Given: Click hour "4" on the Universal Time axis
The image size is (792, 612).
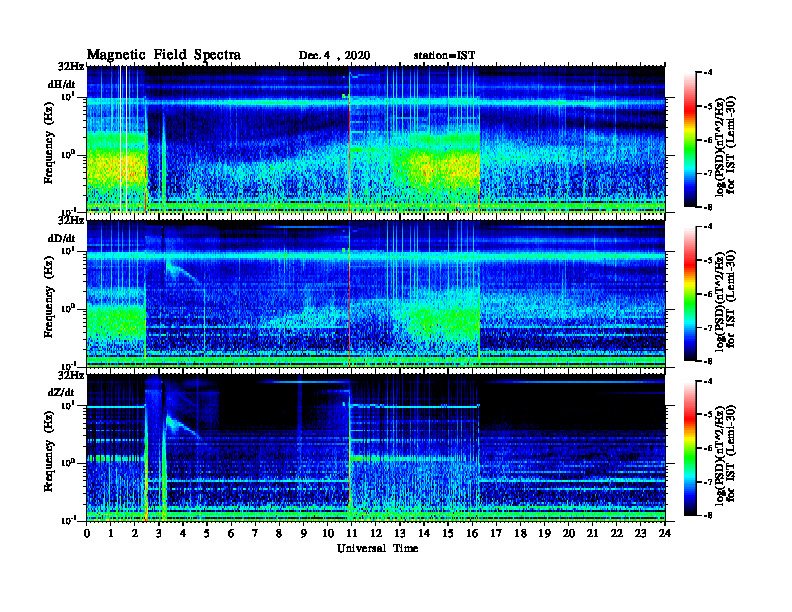Looking at the screenshot, I should pos(183,534).
